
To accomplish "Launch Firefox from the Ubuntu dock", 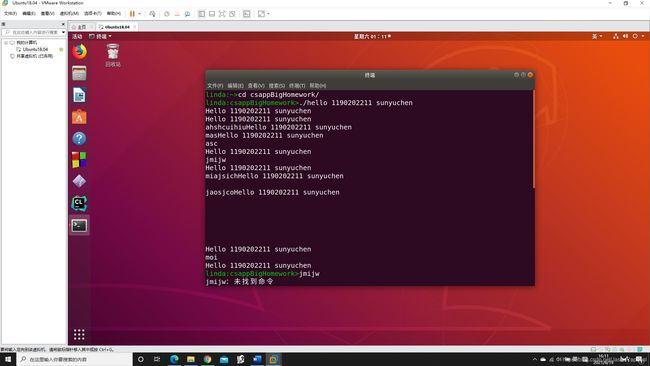I will click(80, 51).
